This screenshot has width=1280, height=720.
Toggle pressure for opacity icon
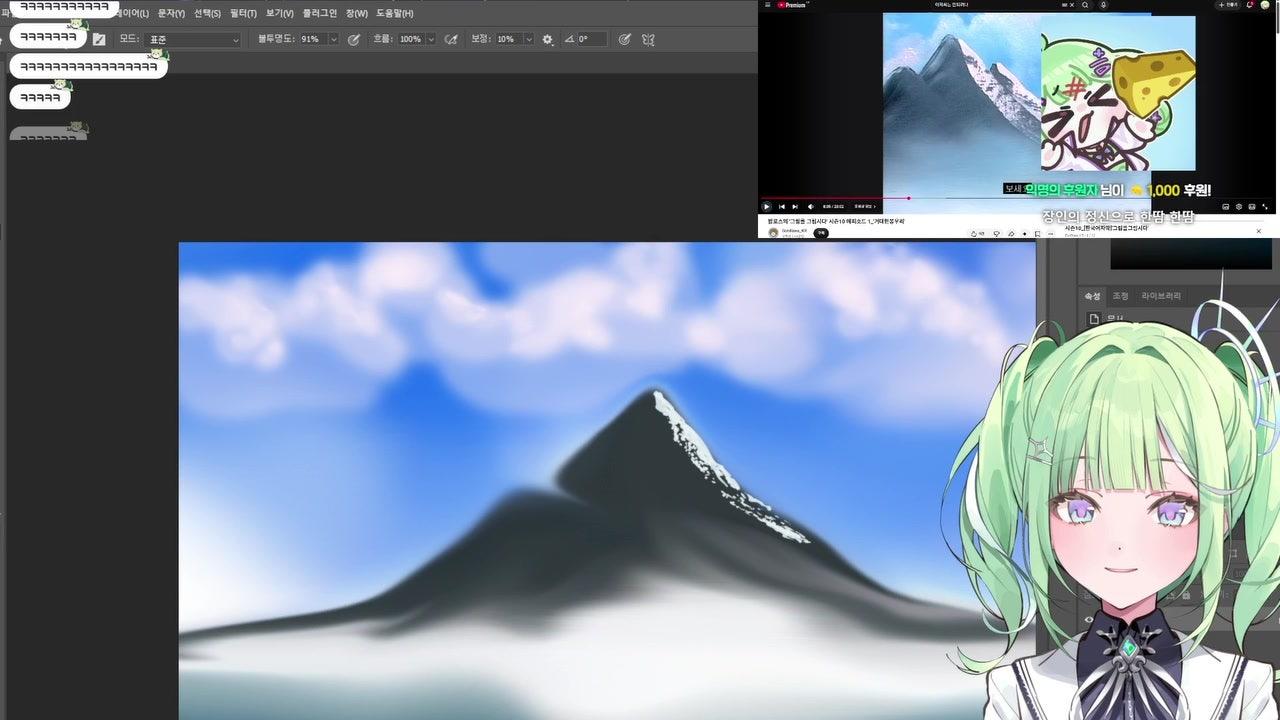(353, 39)
